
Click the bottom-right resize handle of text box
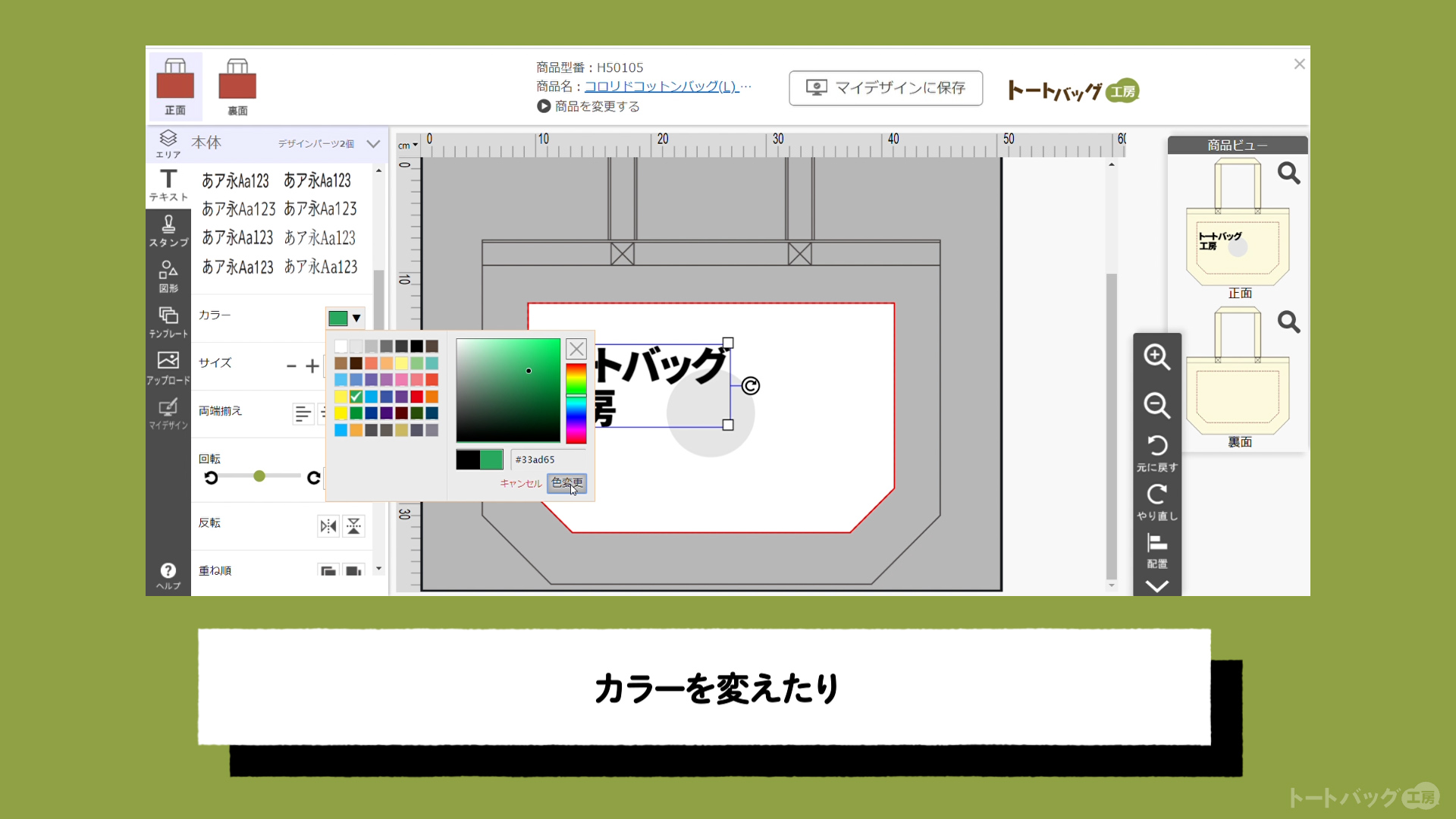(728, 425)
